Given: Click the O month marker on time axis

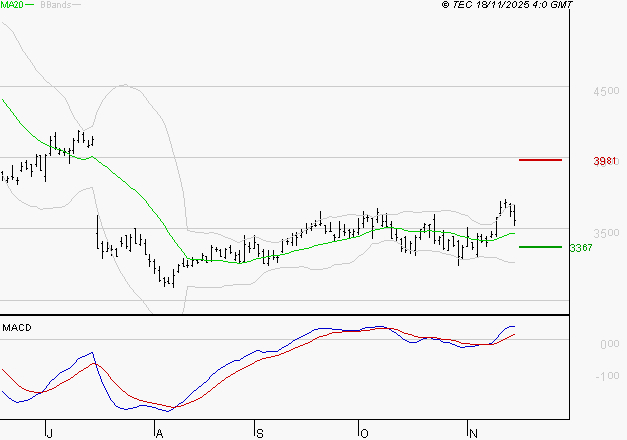Looking at the screenshot, I should [x=364, y=434].
